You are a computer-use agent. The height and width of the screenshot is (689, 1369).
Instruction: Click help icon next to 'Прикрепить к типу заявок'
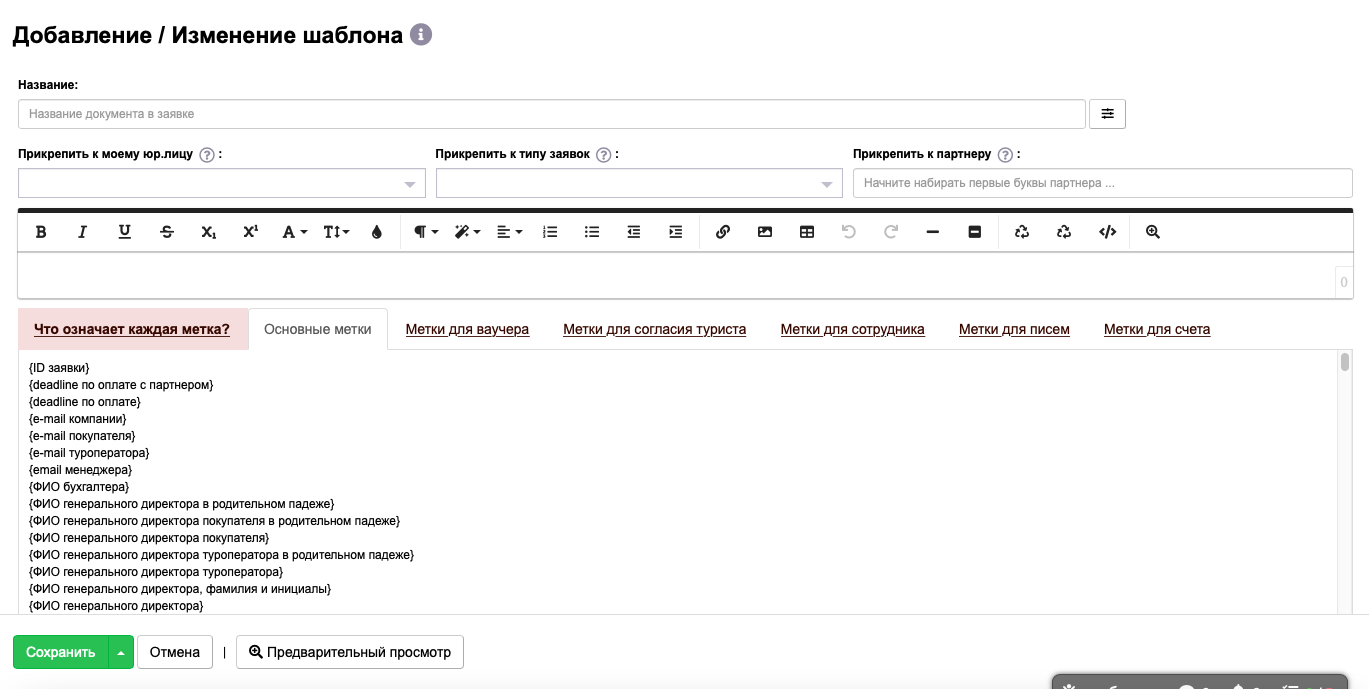(603, 155)
